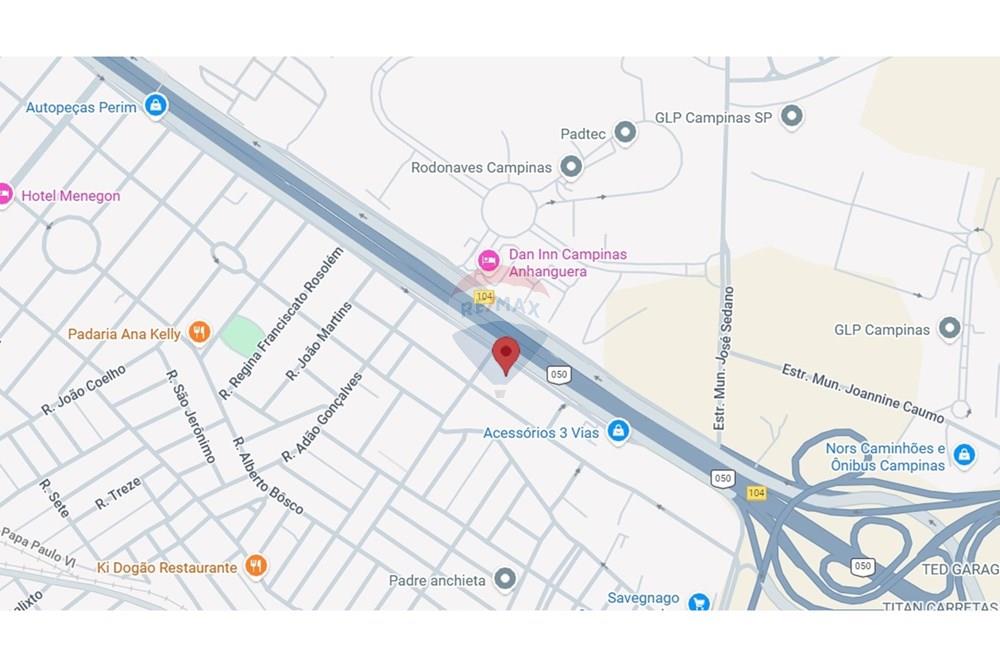The width and height of the screenshot is (1000, 667).
Task: Select the Autopeças Perim shopping icon
Action: pyautogui.click(x=156, y=106)
